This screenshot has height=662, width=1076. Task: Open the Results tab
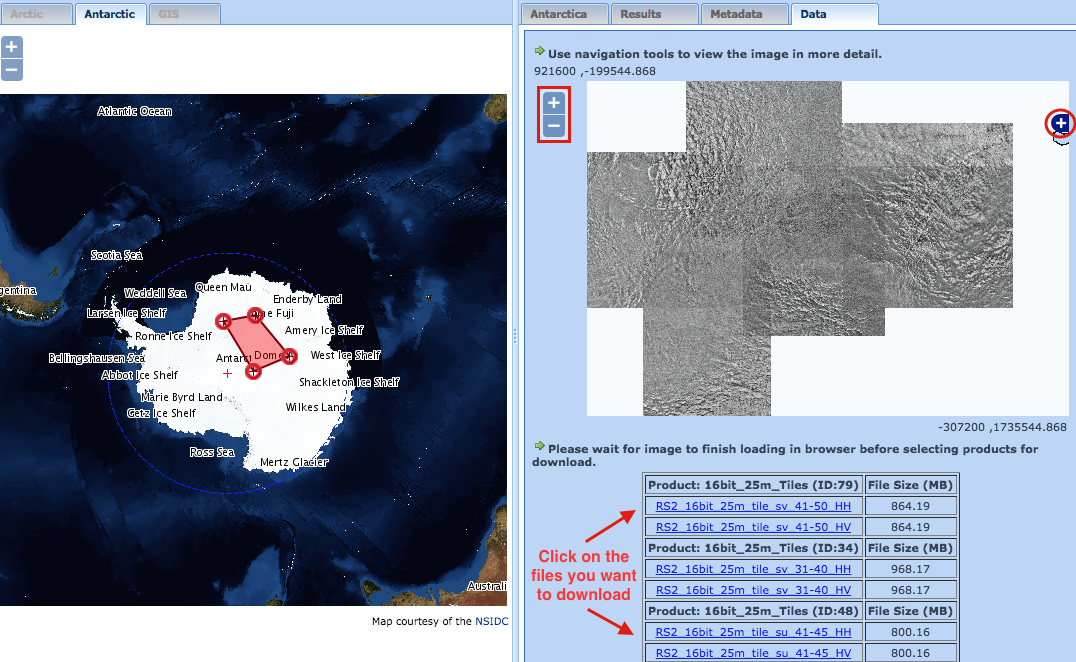[x=653, y=13]
